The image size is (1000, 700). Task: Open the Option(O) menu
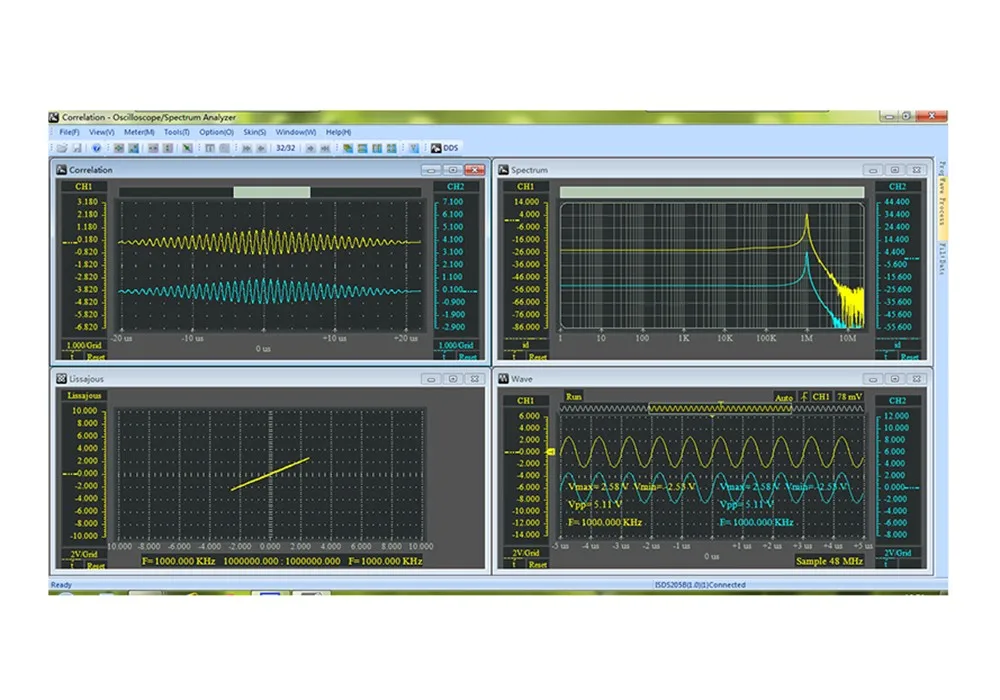pos(216,132)
